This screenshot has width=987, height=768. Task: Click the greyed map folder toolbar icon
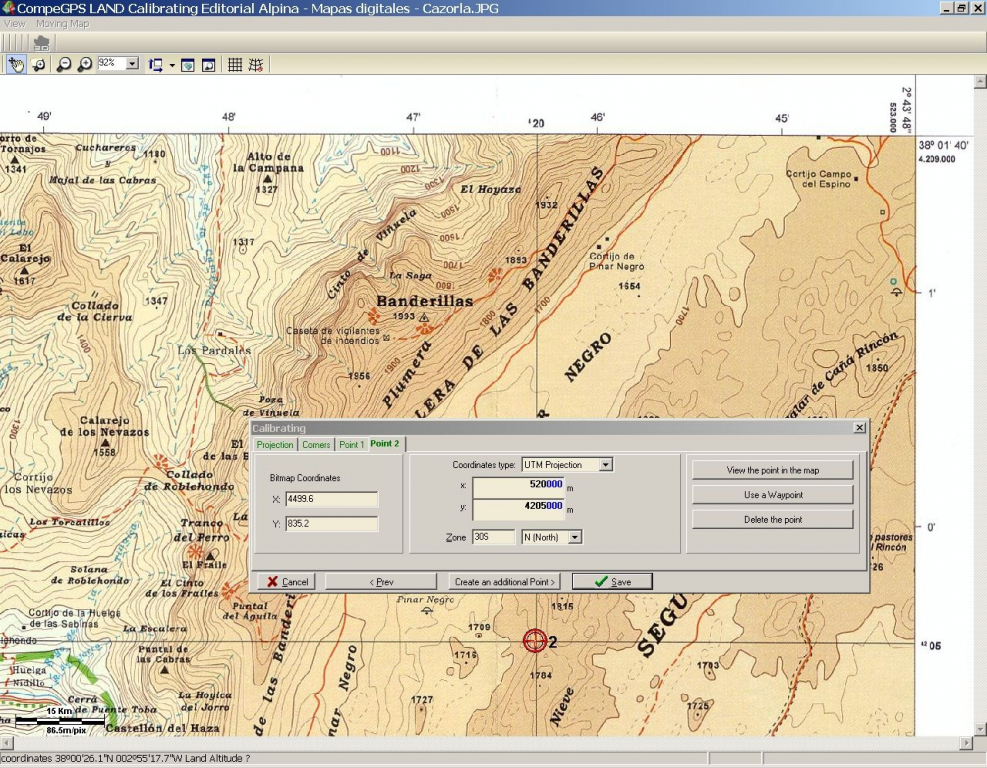[42, 43]
